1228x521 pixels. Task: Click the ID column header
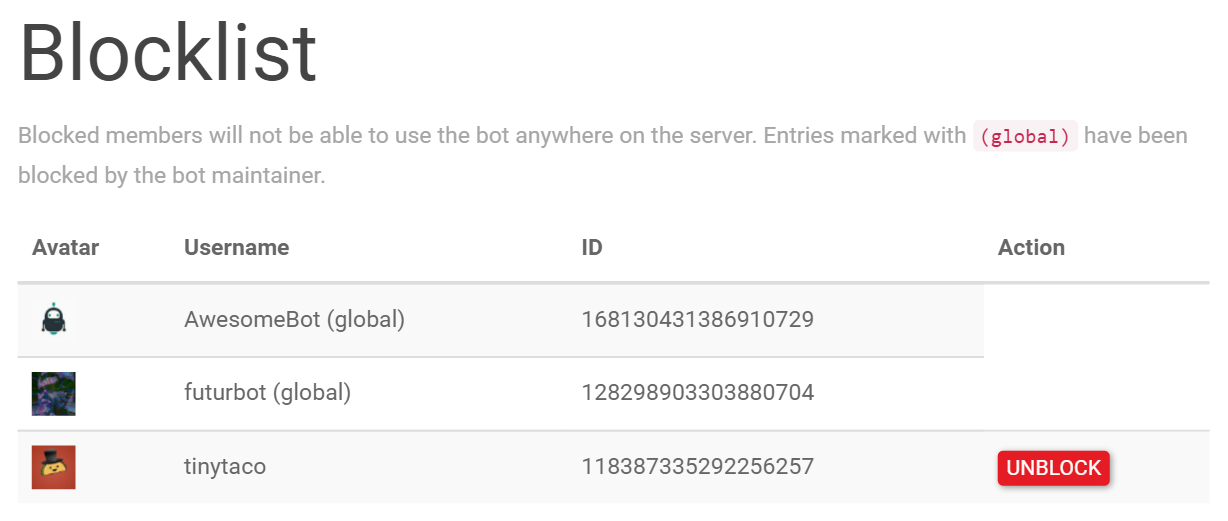pyautogui.click(x=592, y=247)
